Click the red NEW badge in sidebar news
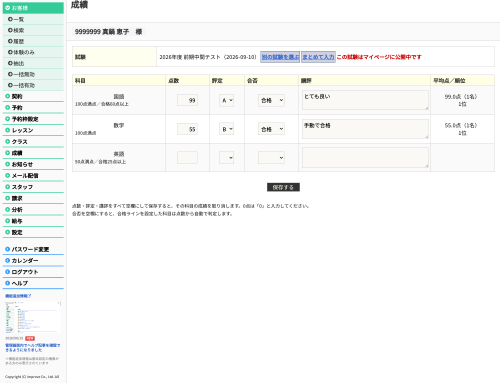The height and width of the screenshot is (383, 500). [x=30, y=338]
